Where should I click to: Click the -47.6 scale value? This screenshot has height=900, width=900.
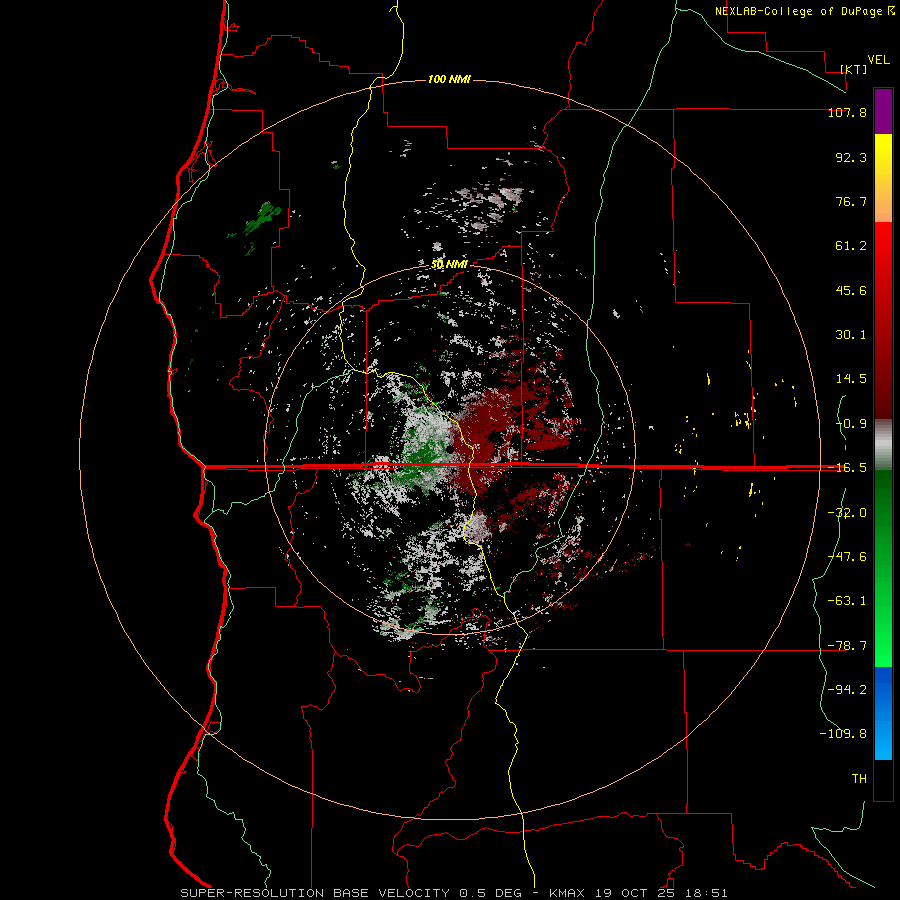pyautogui.click(x=847, y=557)
